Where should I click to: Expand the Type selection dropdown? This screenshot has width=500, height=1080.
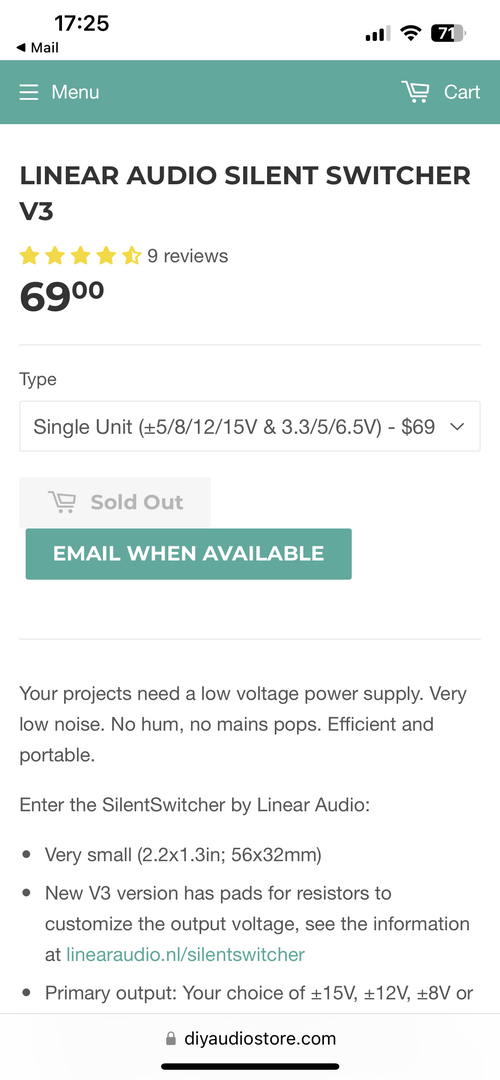pyautogui.click(x=249, y=426)
